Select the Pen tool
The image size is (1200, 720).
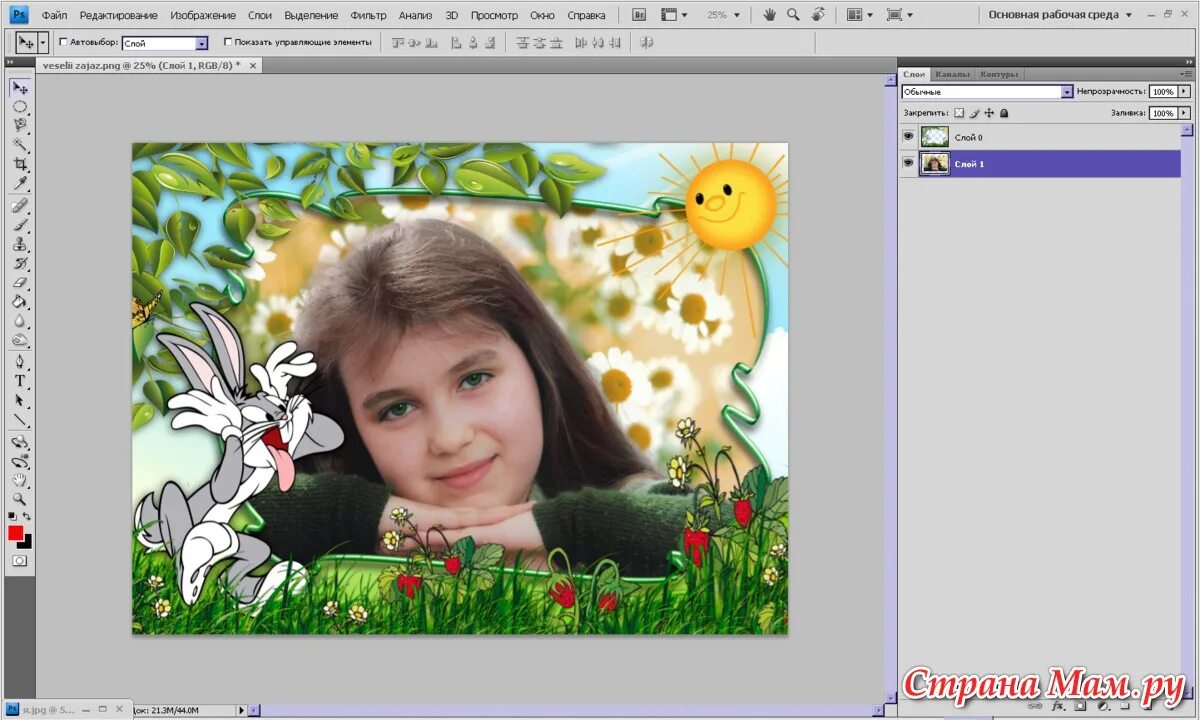pyautogui.click(x=19, y=362)
